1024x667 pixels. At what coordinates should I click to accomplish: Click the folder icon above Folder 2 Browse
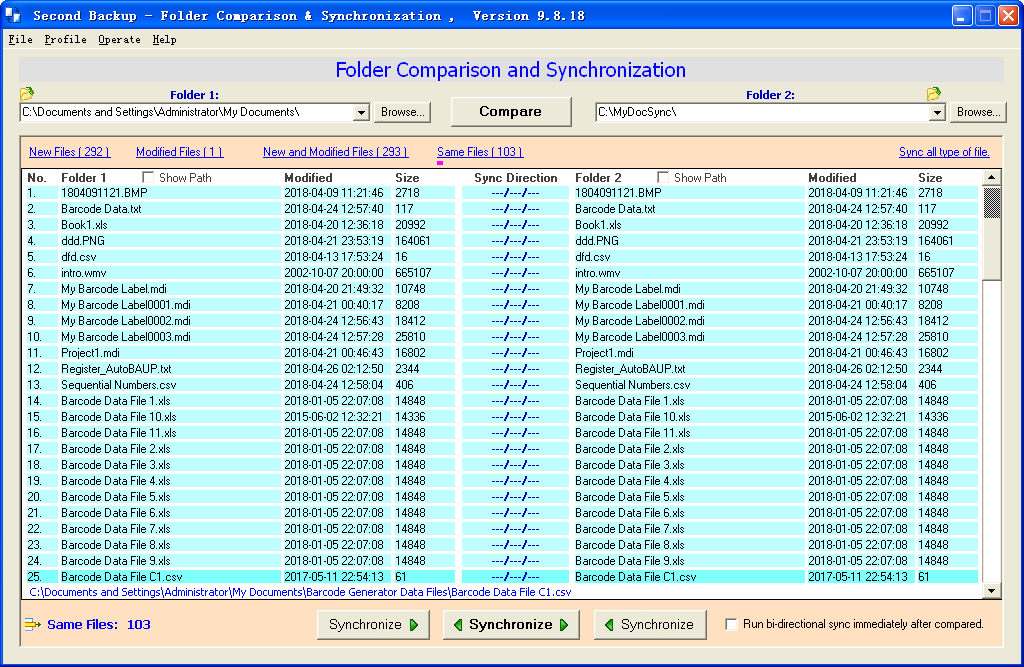(x=934, y=94)
